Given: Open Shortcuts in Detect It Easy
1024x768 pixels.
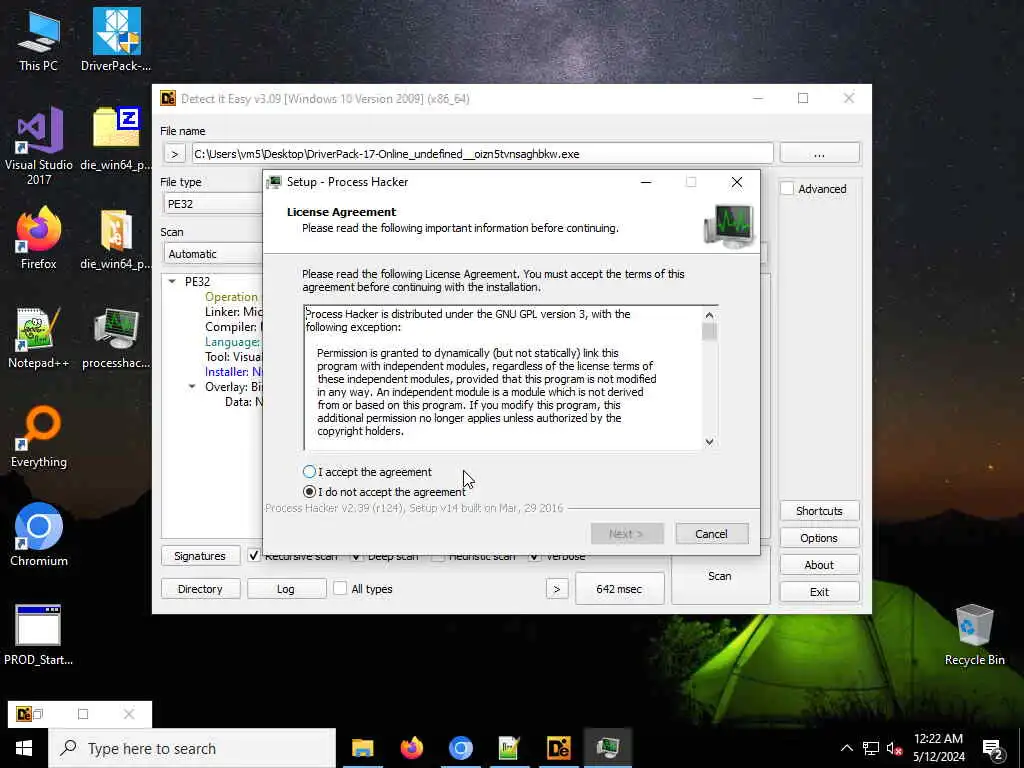Looking at the screenshot, I should [819, 511].
